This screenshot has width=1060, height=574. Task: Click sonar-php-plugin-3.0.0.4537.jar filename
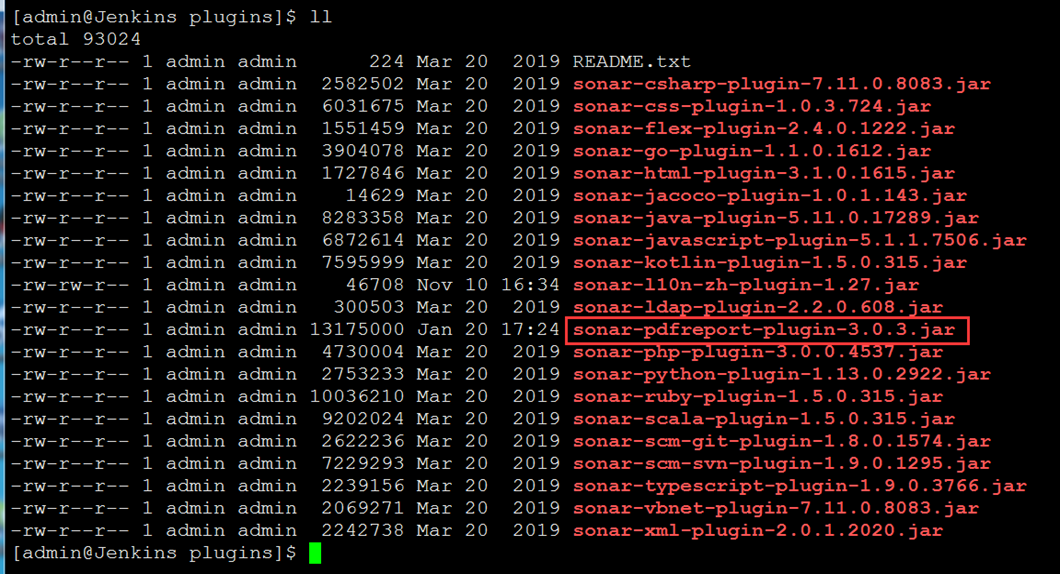coord(758,352)
